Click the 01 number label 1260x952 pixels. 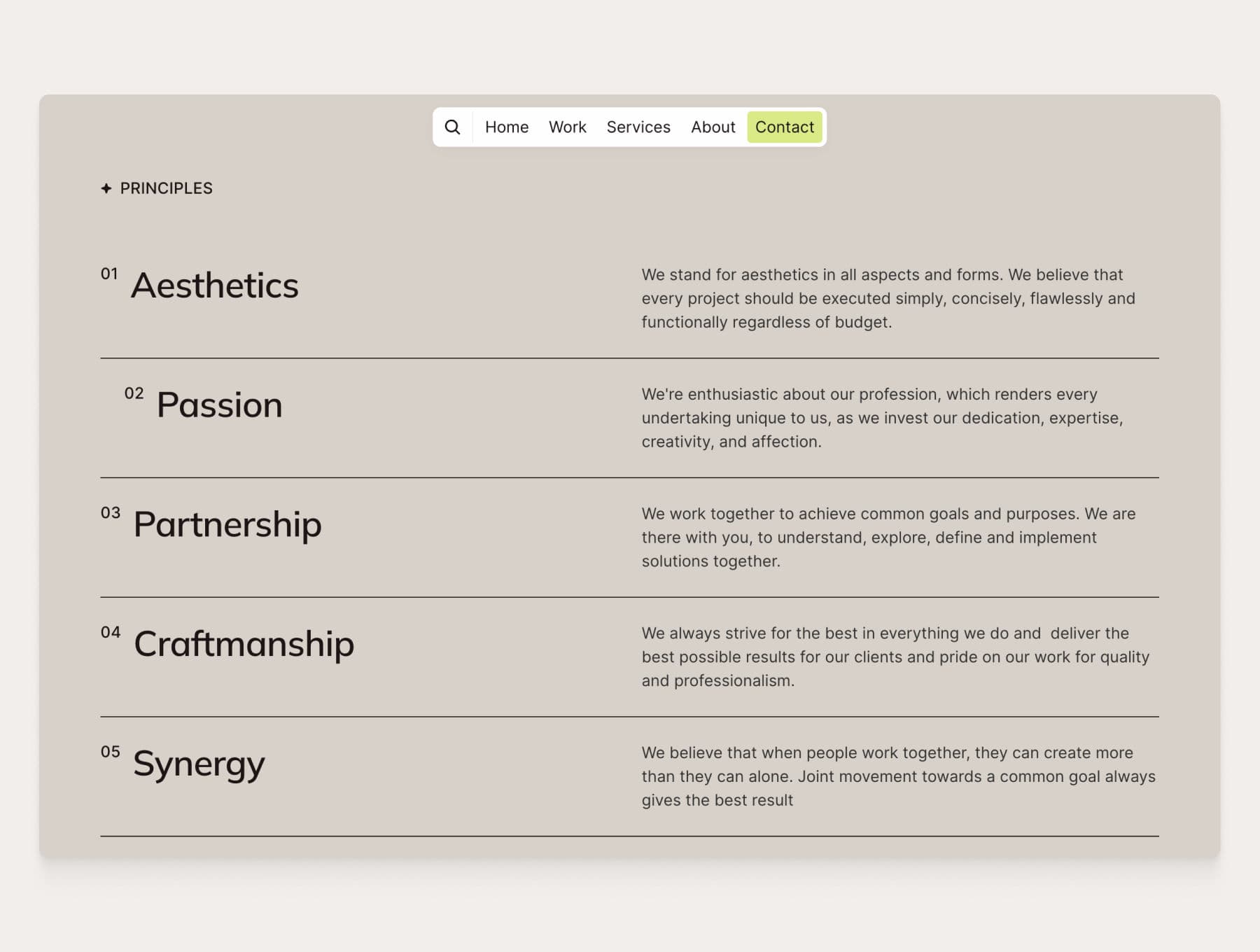109,274
